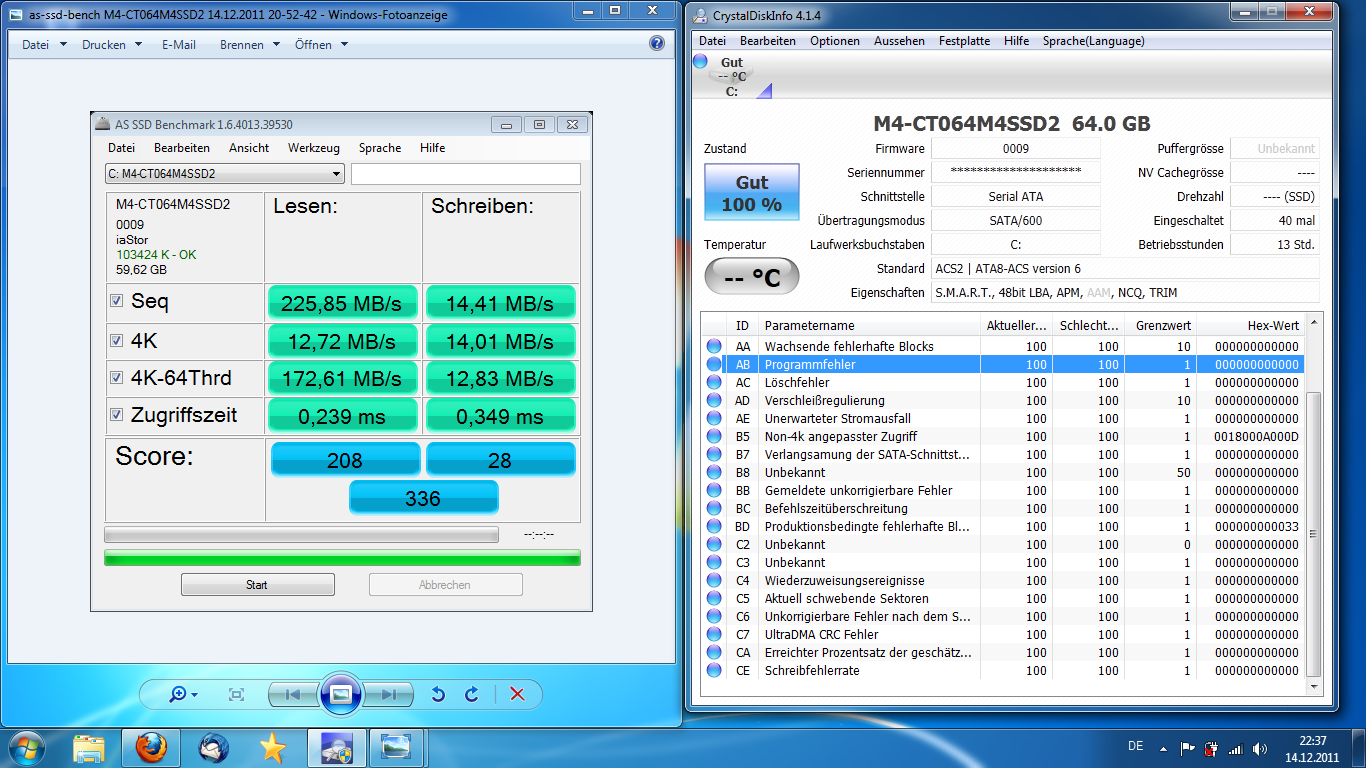
Task: Open Hilfe menu in CrystalDiskInfo
Action: coord(1016,41)
